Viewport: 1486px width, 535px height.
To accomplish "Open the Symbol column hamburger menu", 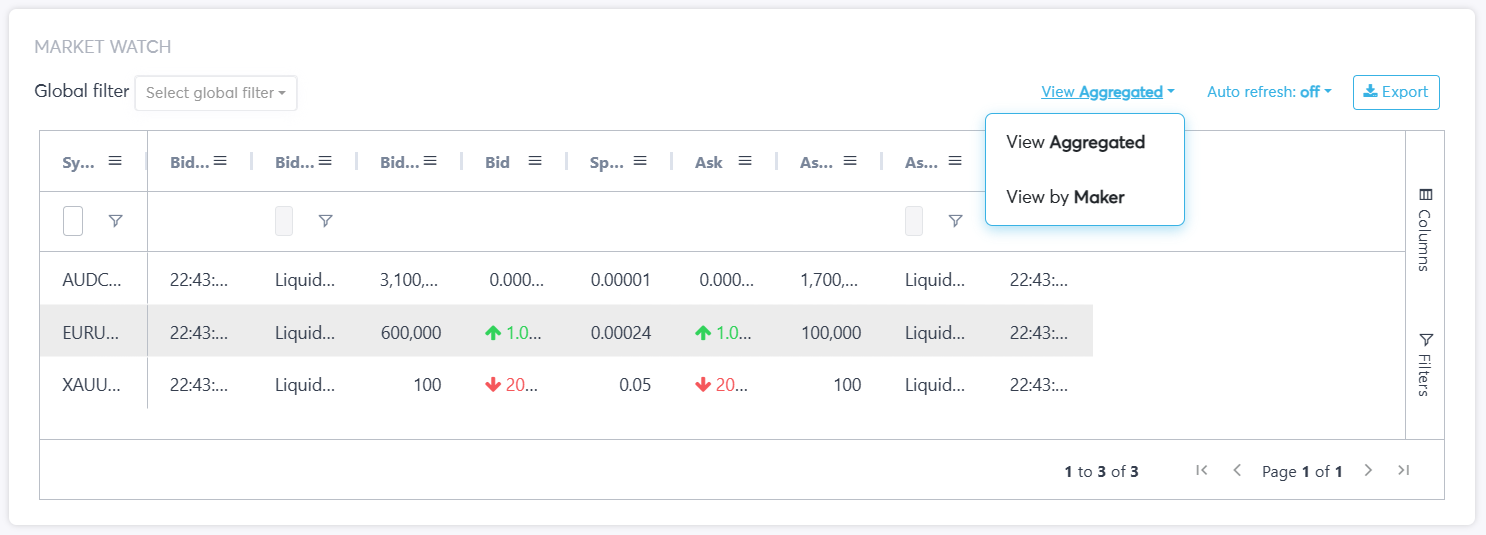I will tap(115, 161).
